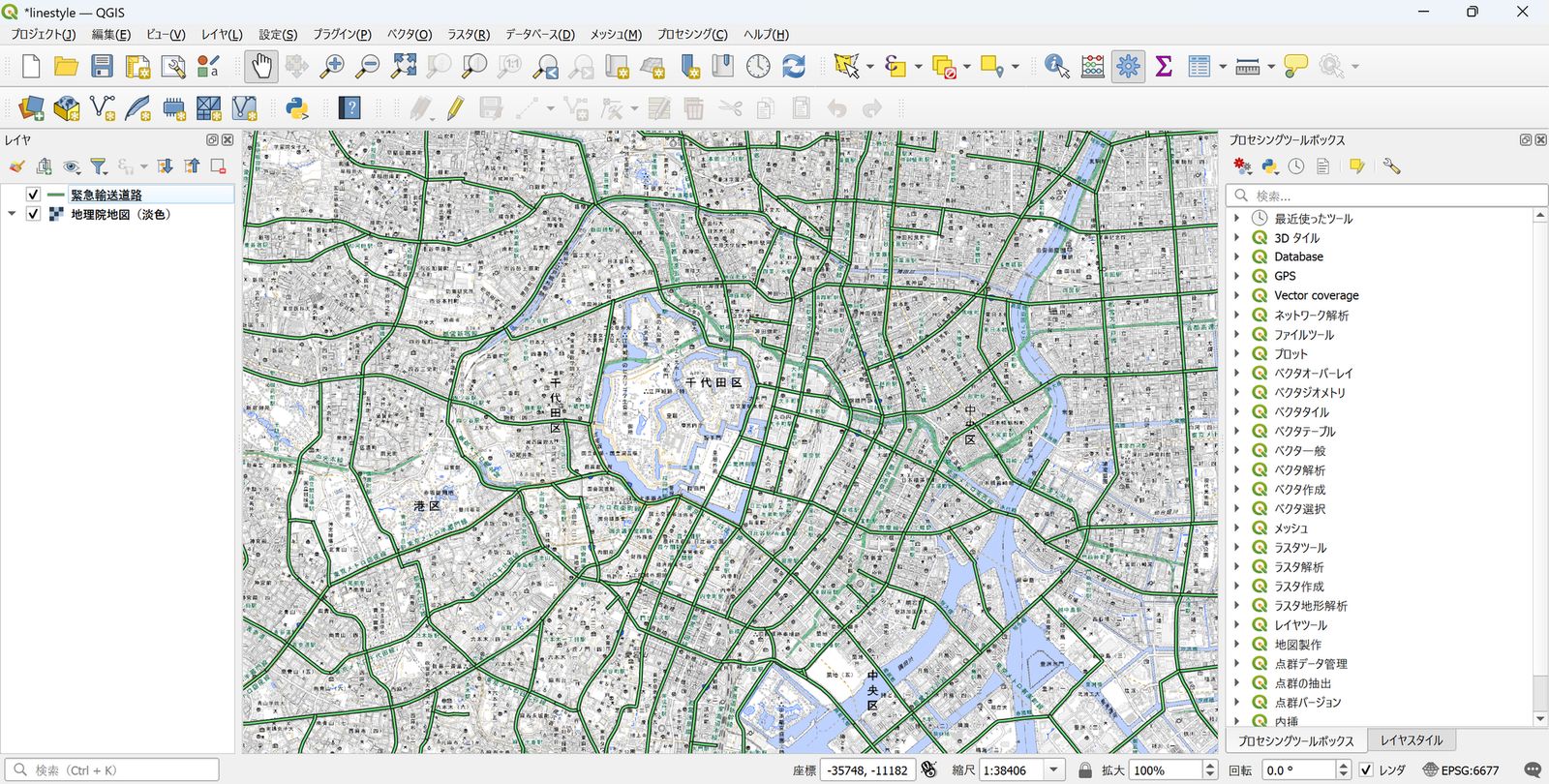Click New Shapefile Layer V icon
Viewport: 1549px width, 784px height.
pos(102,107)
